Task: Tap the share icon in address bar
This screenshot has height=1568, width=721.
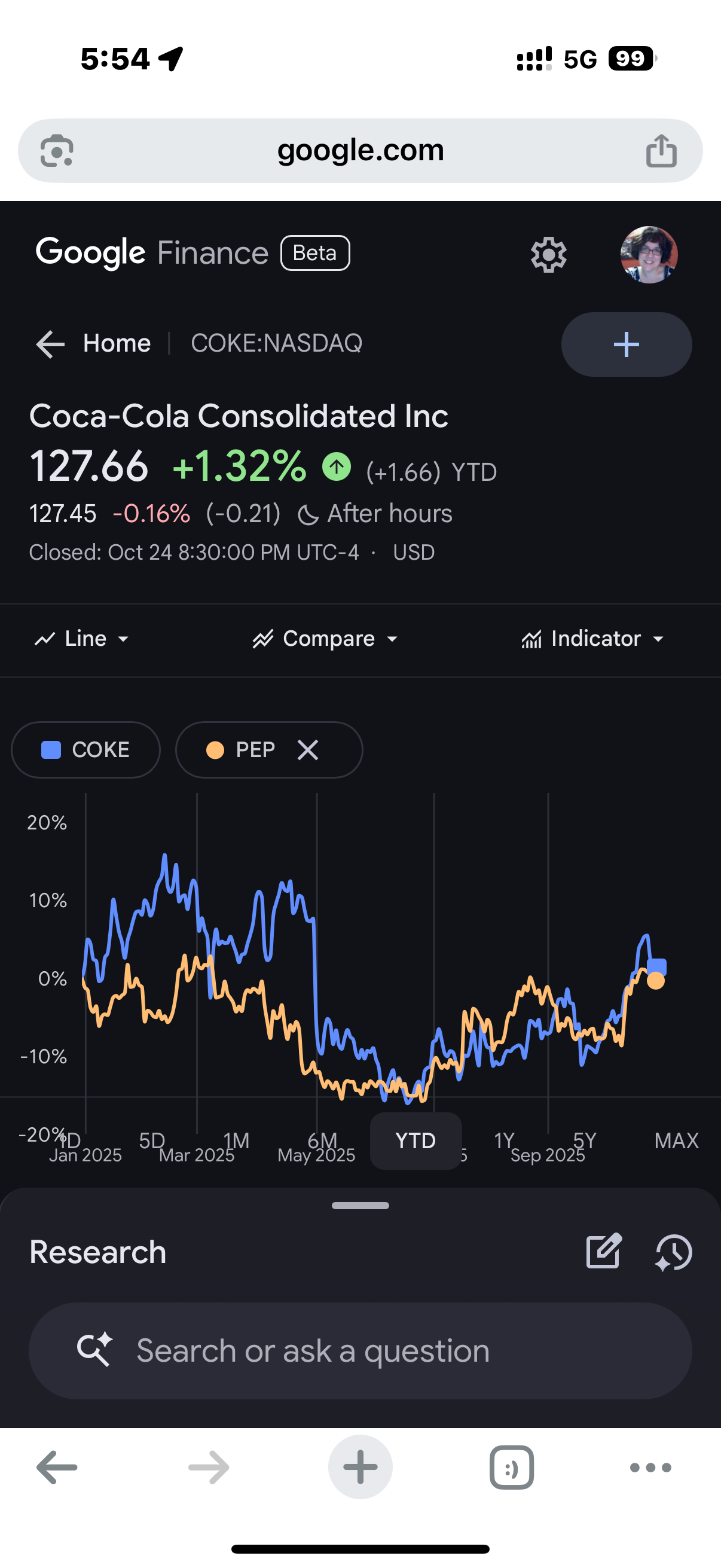Action: tap(661, 150)
